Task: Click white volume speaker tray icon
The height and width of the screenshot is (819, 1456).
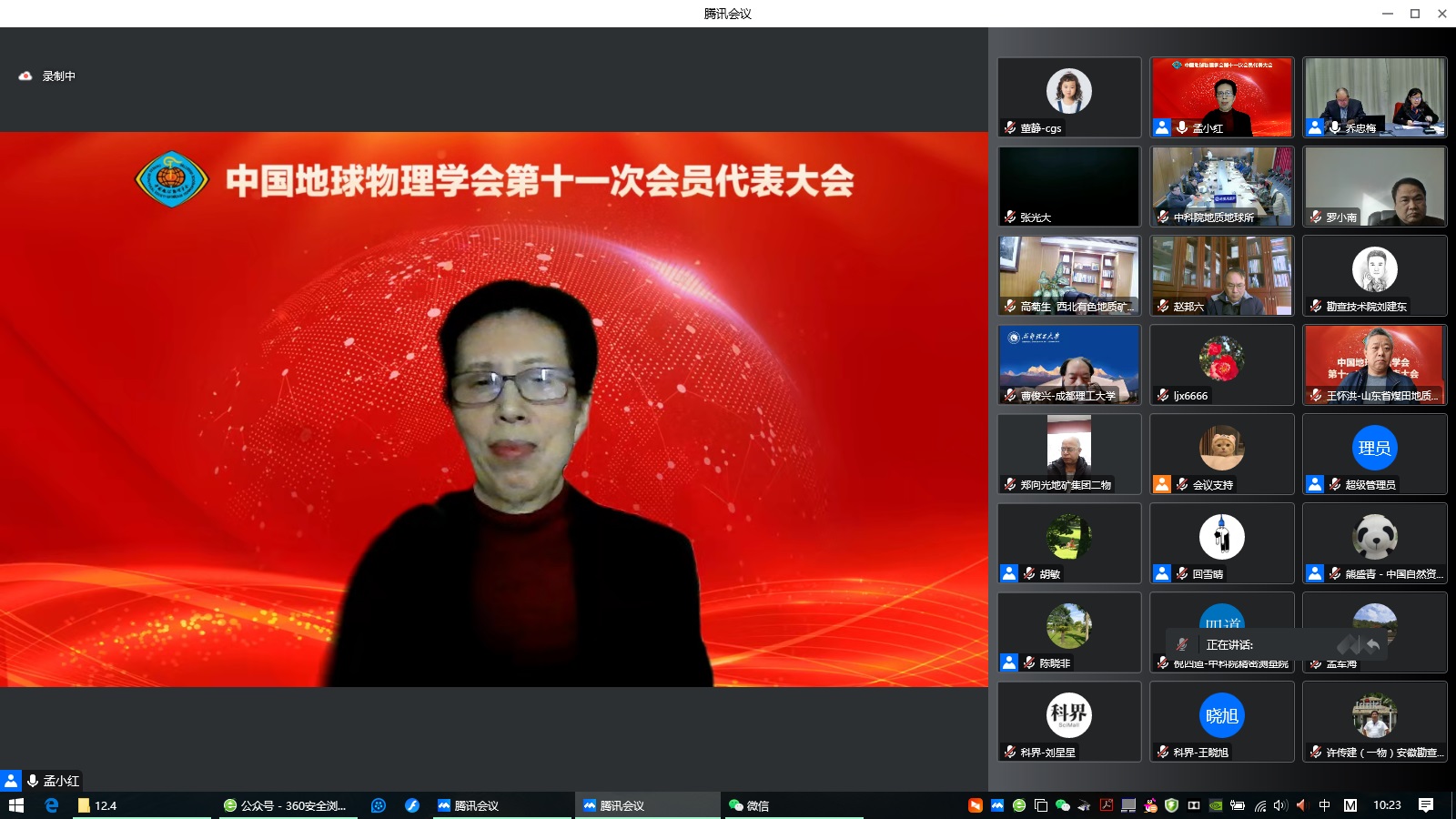Action: click(1280, 805)
